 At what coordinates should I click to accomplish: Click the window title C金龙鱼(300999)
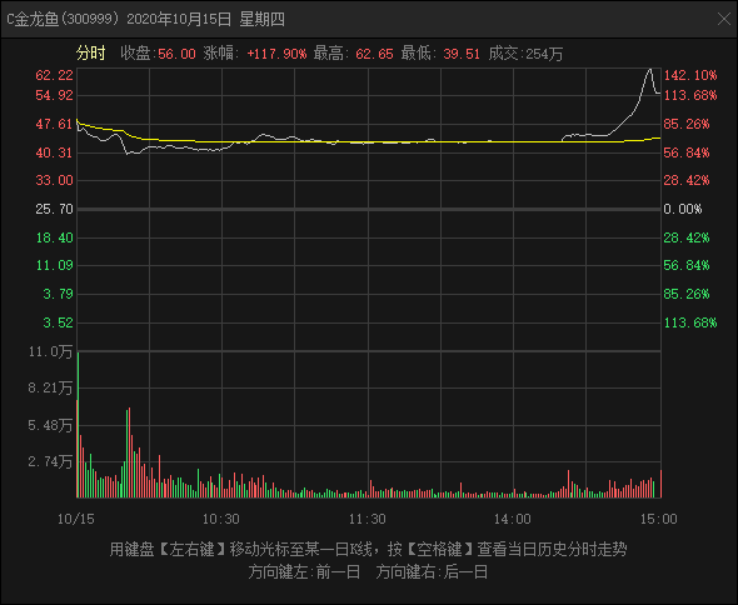(x=63, y=19)
